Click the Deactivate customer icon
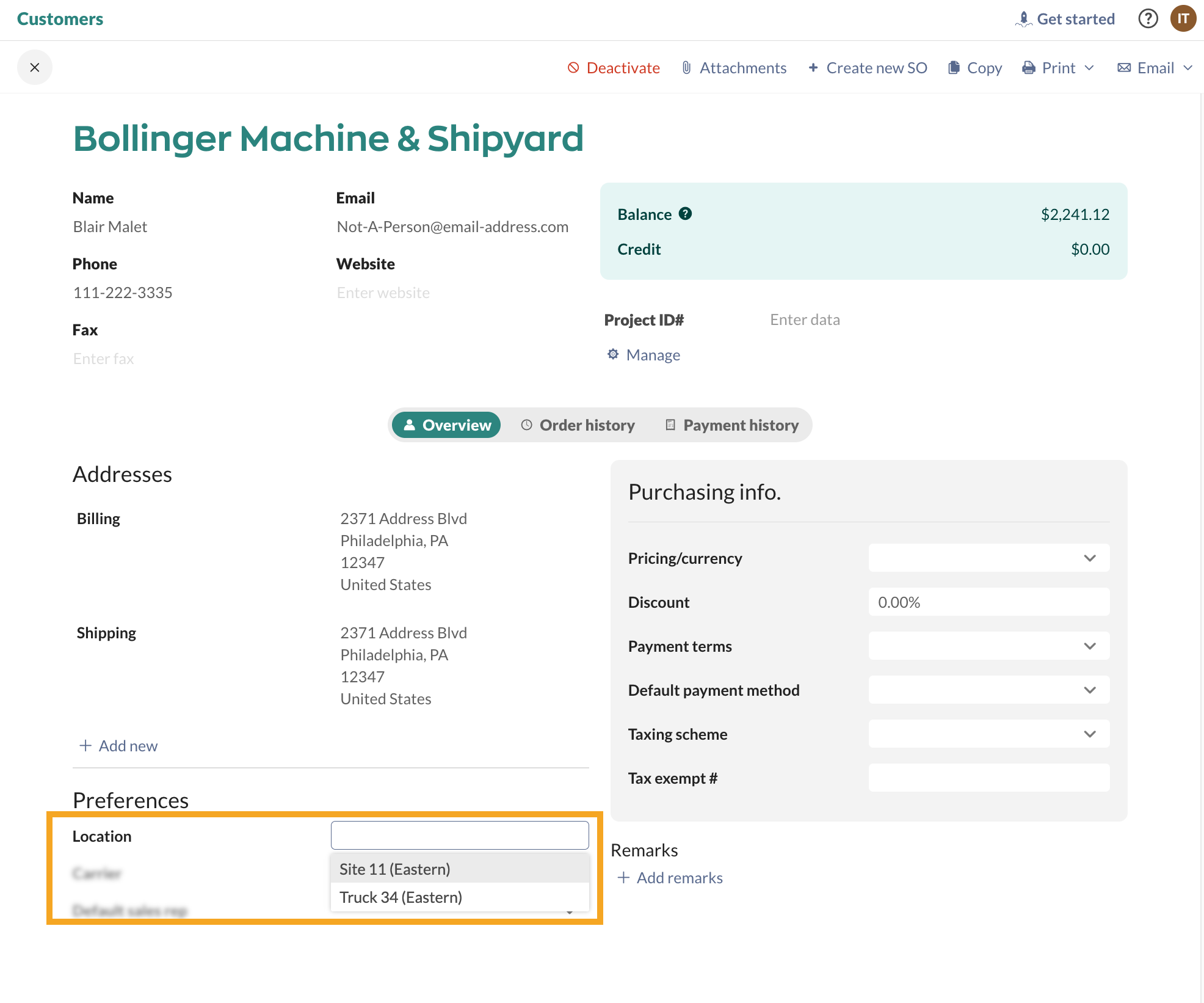This screenshot has height=1003, width=1204. coord(573,68)
